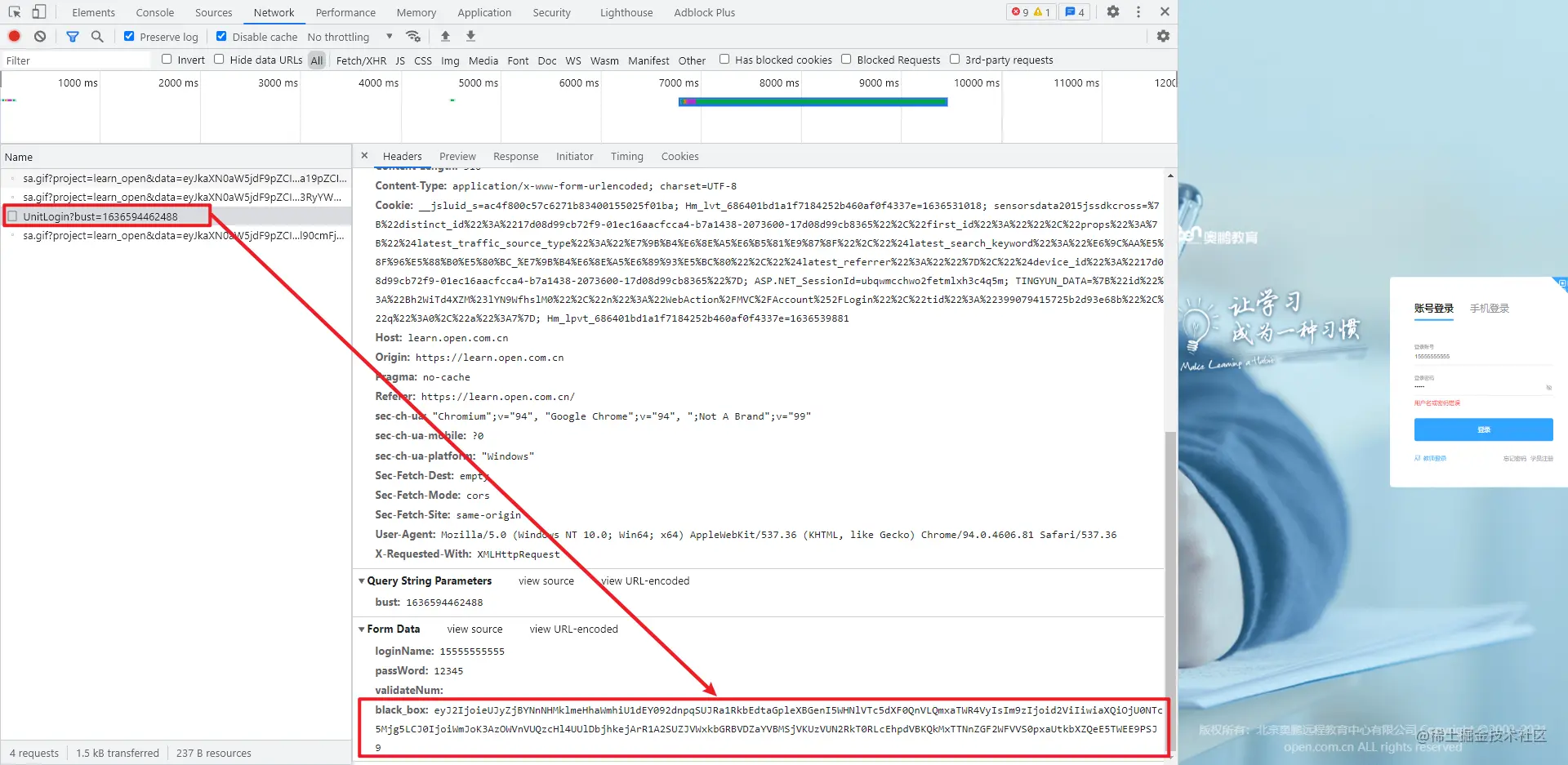This screenshot has height=765, width=1568.
Task: Open the Security panel
Action: click(x=552, y=12)
